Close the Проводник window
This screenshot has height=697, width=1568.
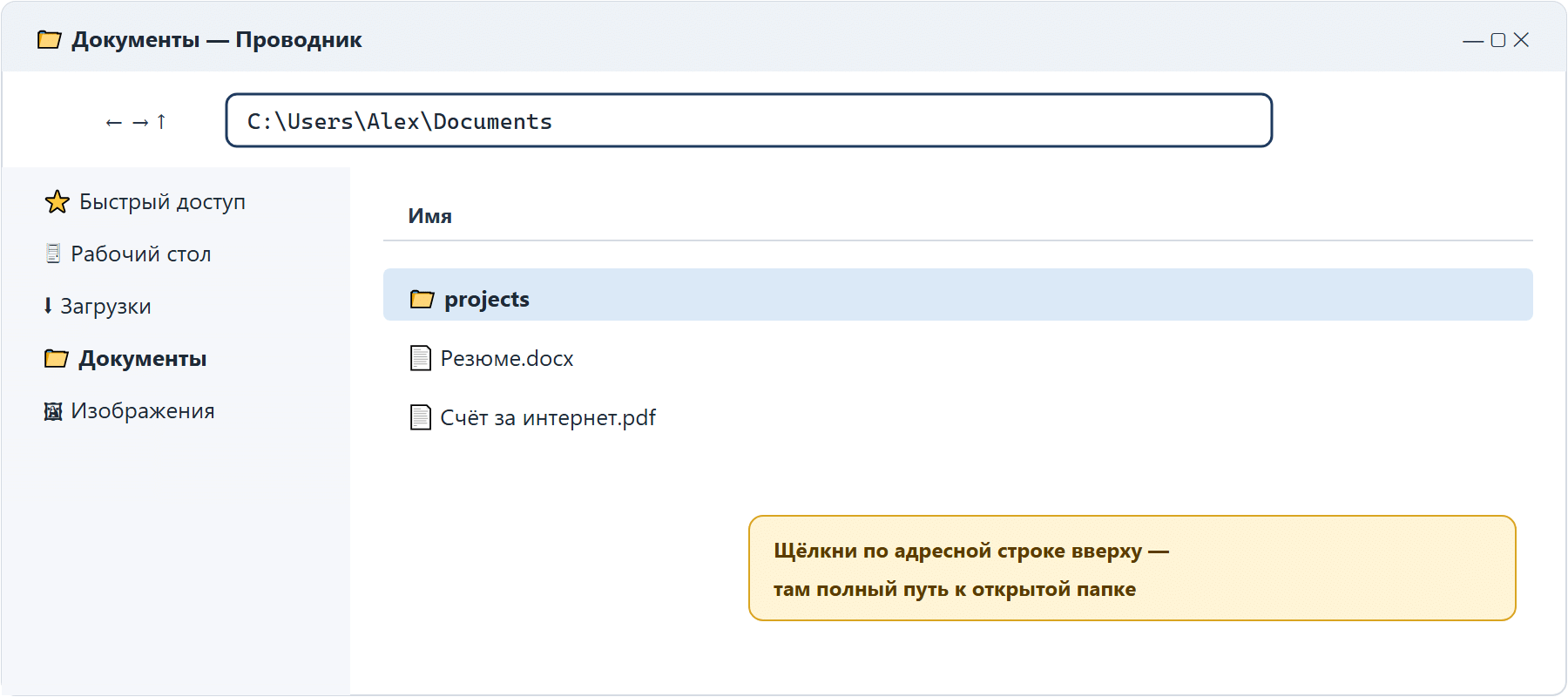point(1521,40)
